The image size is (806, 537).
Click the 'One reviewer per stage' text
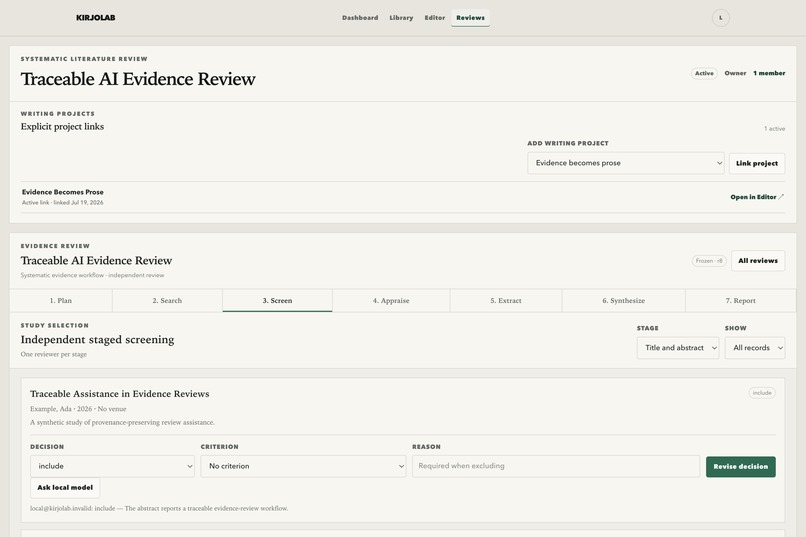53,354
